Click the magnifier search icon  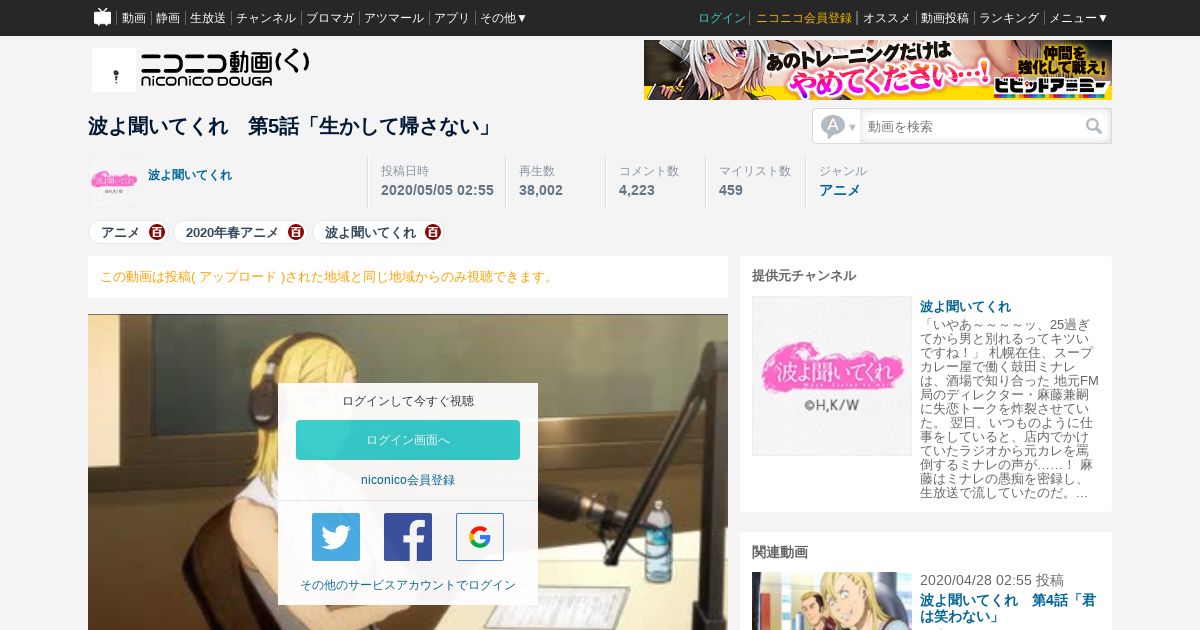(1095, 127)
